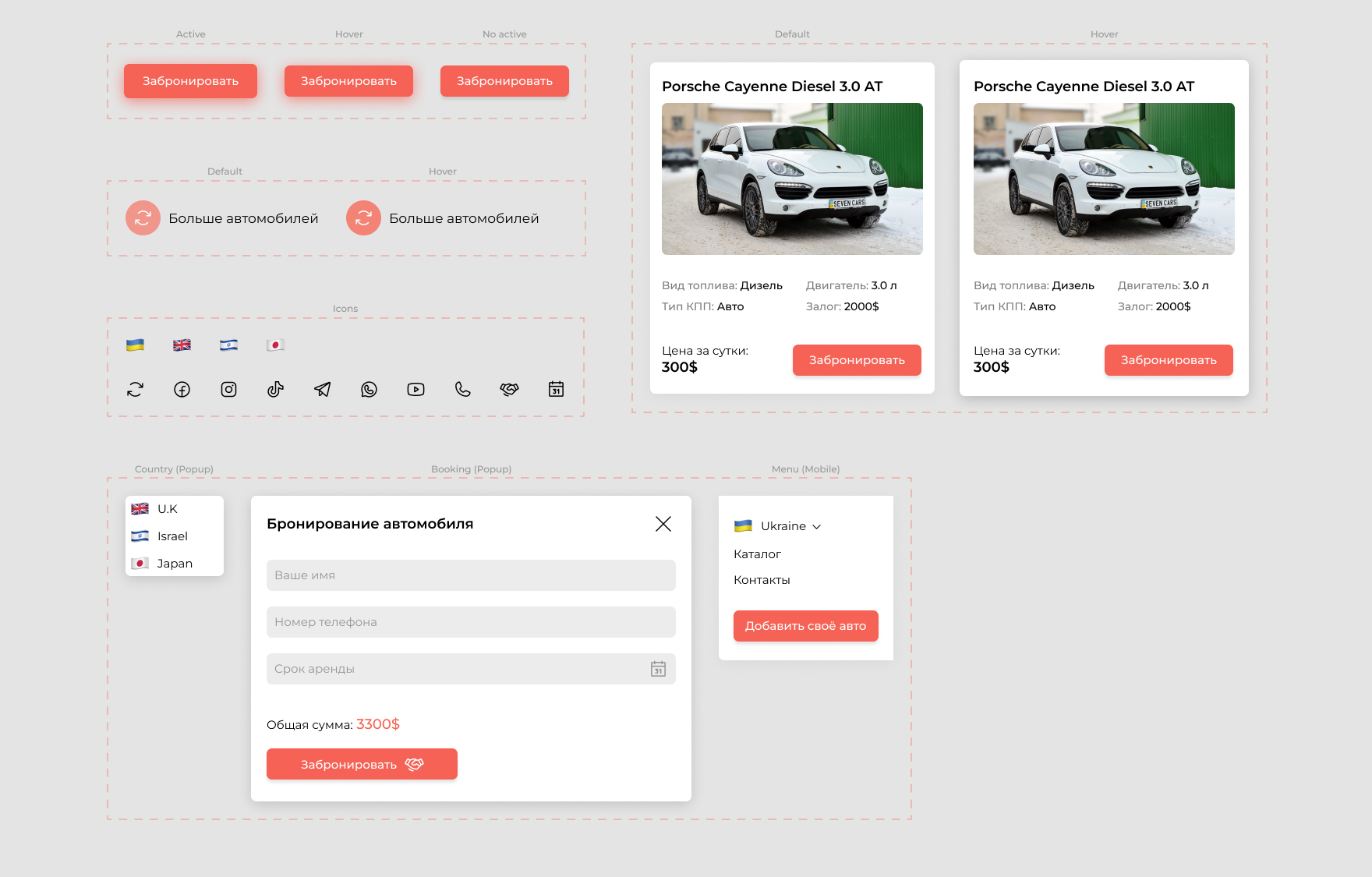
Task: Select U.K in country popup
Action: (x=175, y=509)
